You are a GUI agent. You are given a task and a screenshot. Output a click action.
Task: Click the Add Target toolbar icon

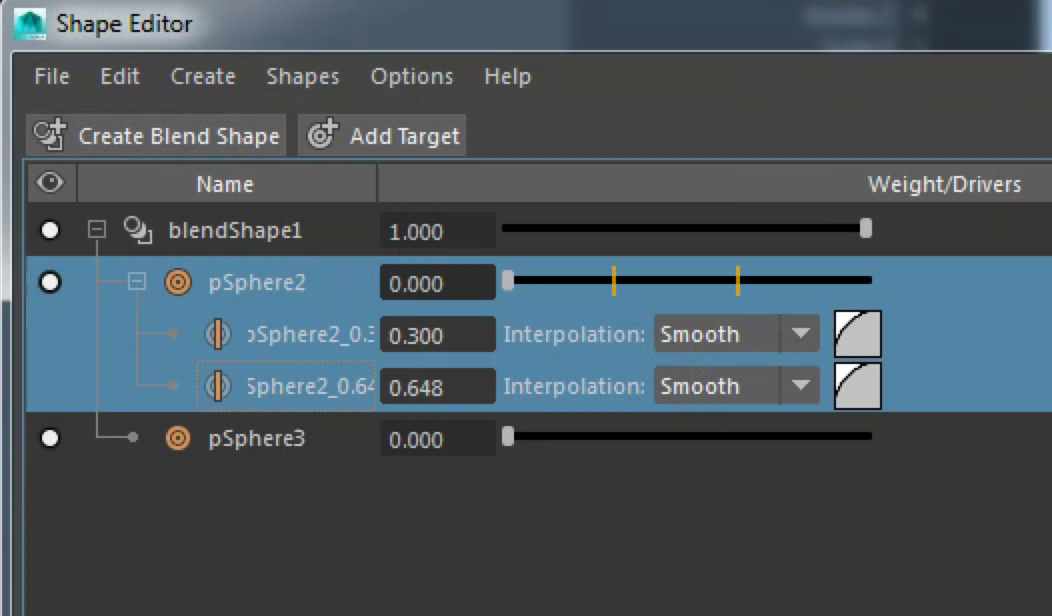point(322,134)
